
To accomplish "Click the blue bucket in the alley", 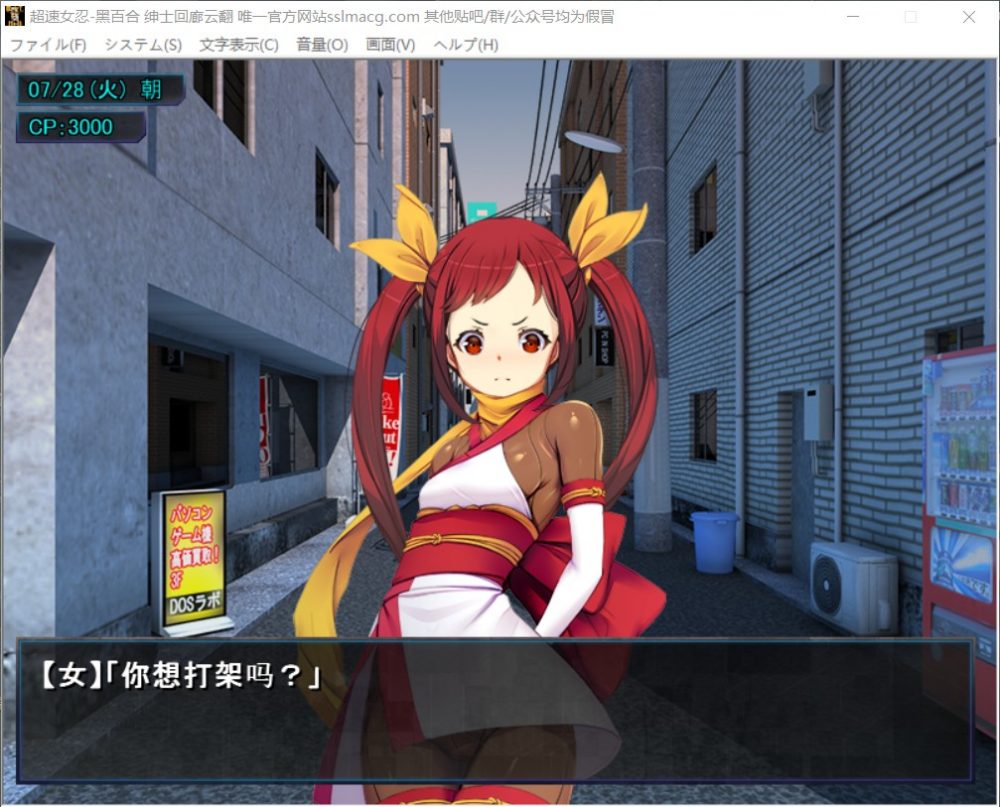I will [x=715, y=542].
